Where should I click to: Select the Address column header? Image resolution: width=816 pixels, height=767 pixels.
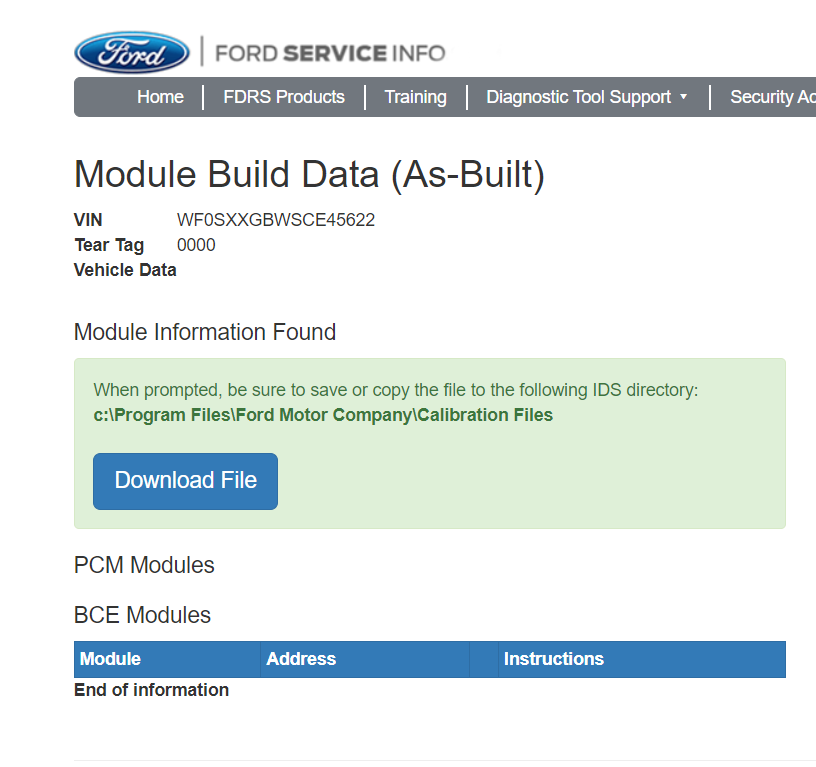point(301,659)
